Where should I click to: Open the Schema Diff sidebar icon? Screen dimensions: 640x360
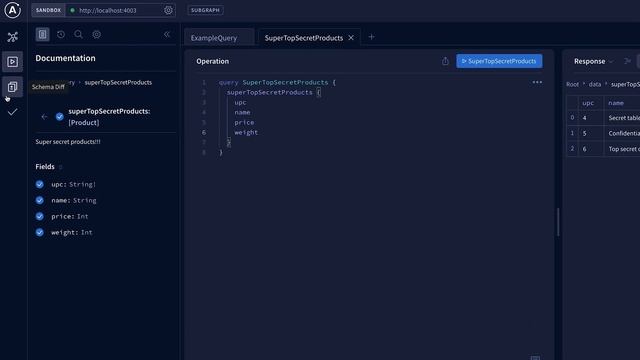click(x=12, y=87)
